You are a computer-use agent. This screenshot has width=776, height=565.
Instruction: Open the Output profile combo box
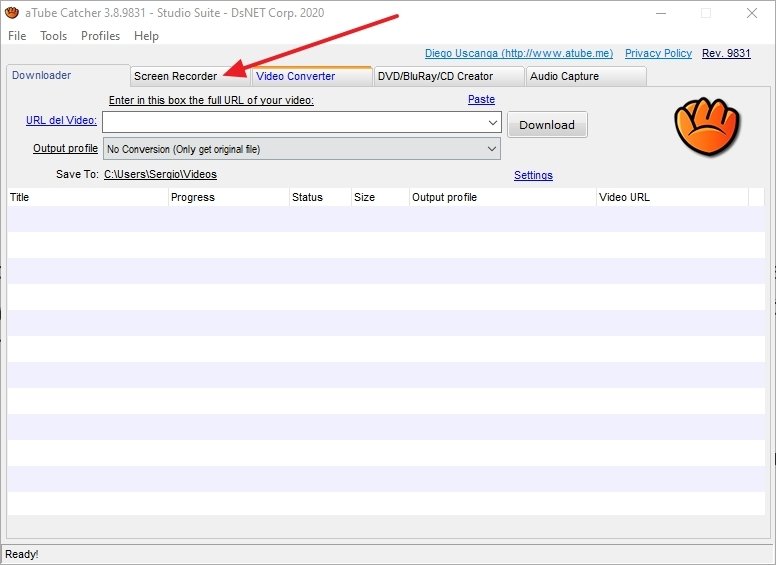click(302, 149)
